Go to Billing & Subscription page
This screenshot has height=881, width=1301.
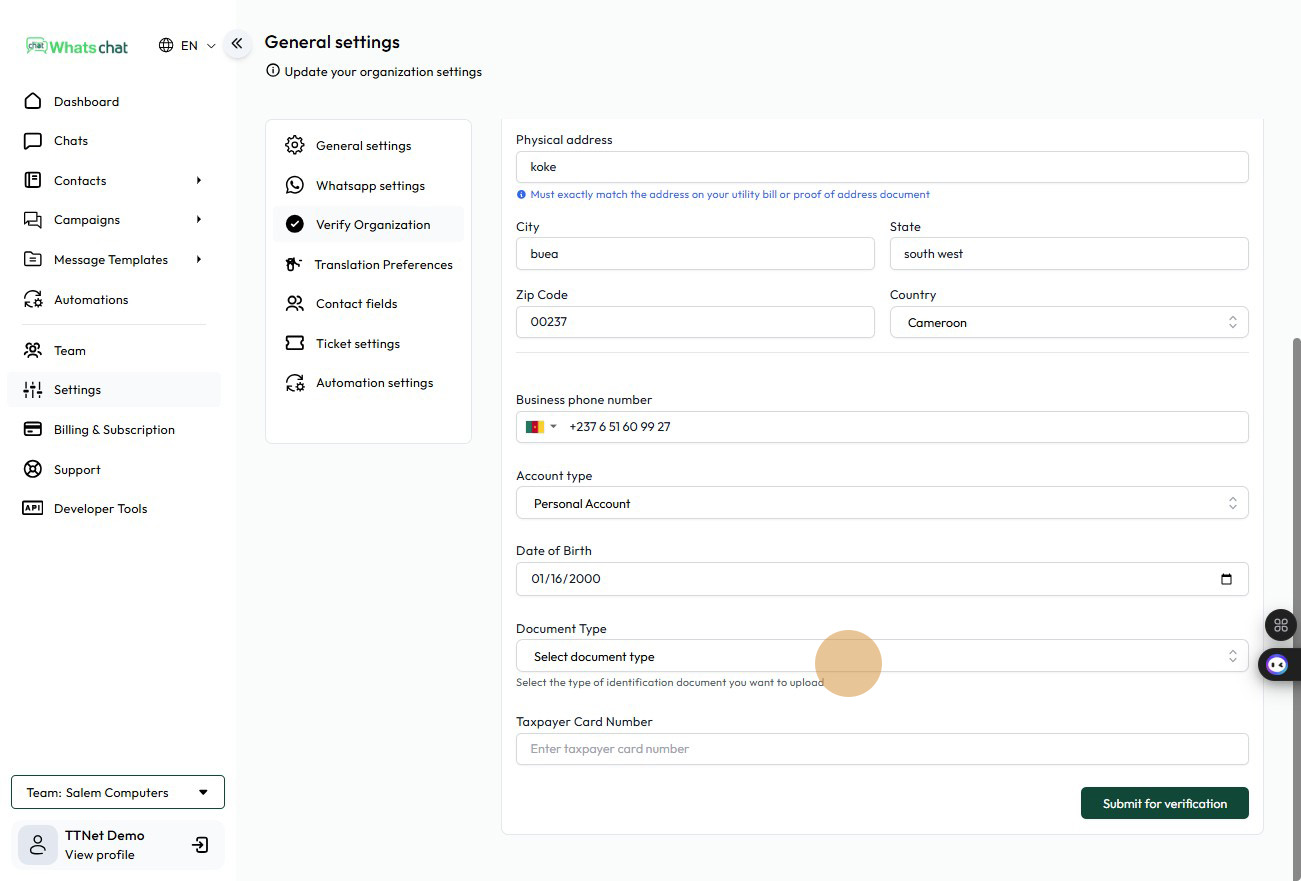tap(114, 430)
